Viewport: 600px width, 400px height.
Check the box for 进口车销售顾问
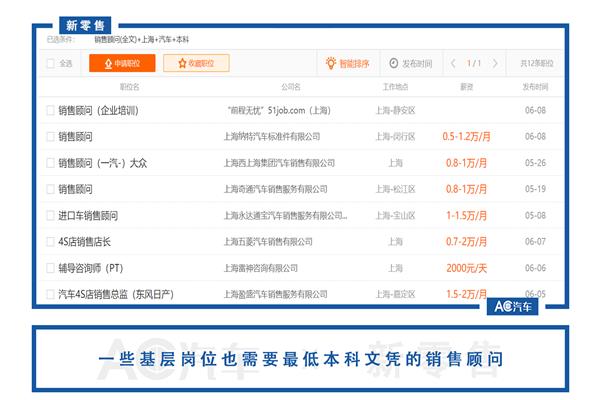[x=51, y=216]
